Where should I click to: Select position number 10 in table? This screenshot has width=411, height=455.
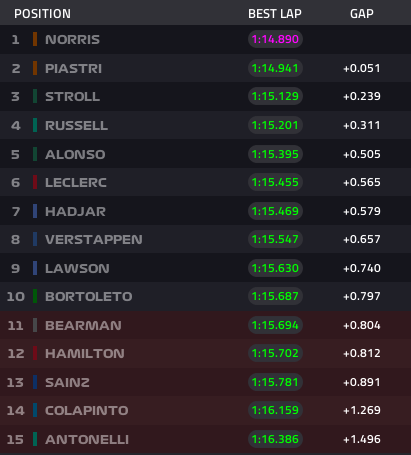[16, 296]
